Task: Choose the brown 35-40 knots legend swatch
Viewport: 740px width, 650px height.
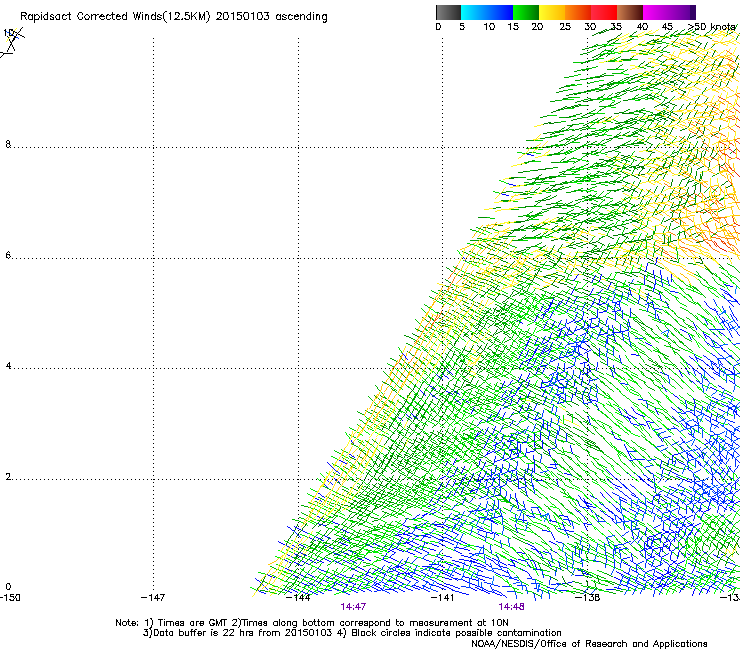Action: pos(630,12)
